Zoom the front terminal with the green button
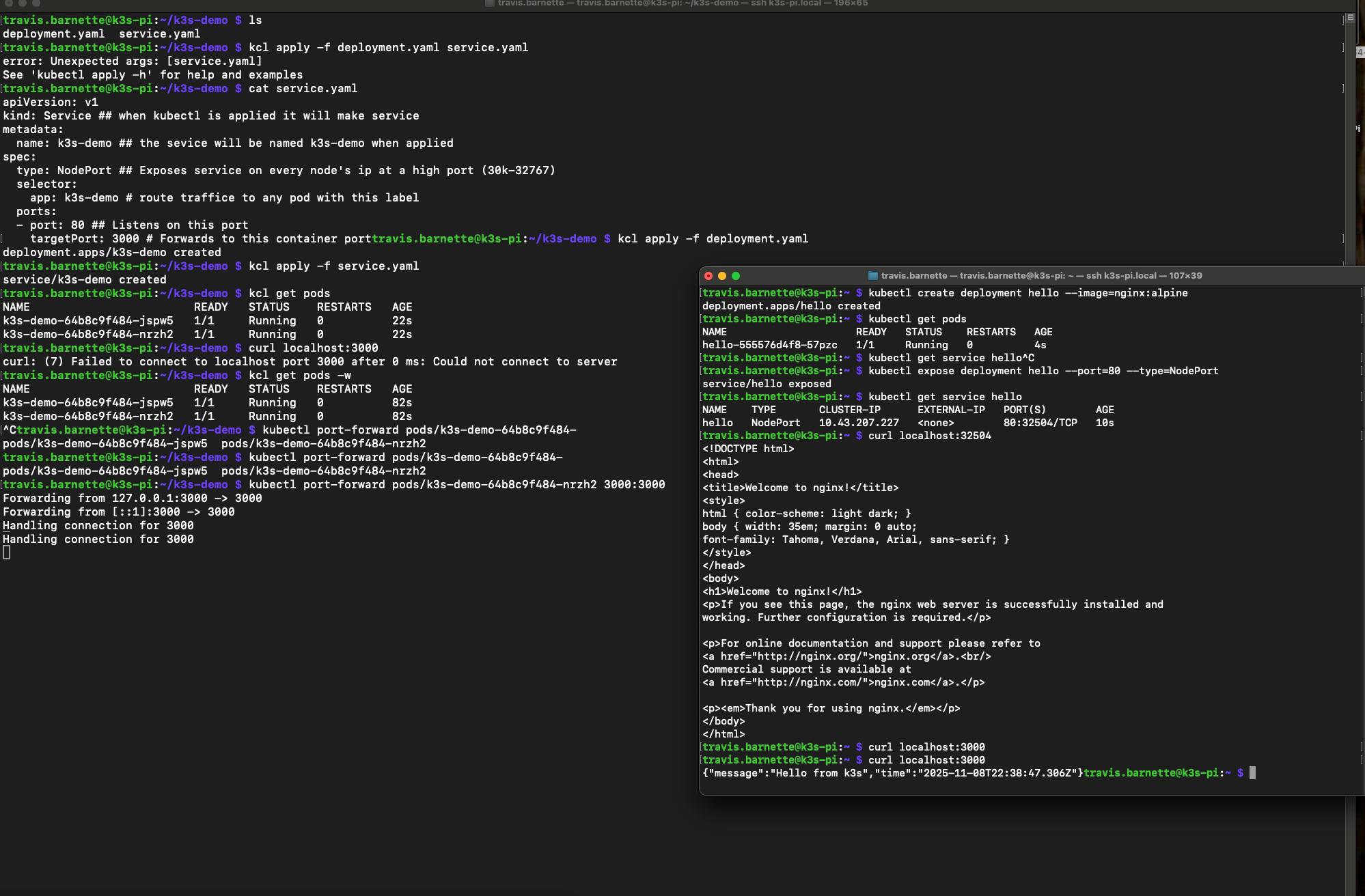1365x896 pixels. pyautogui.click(x=736, y=276)
